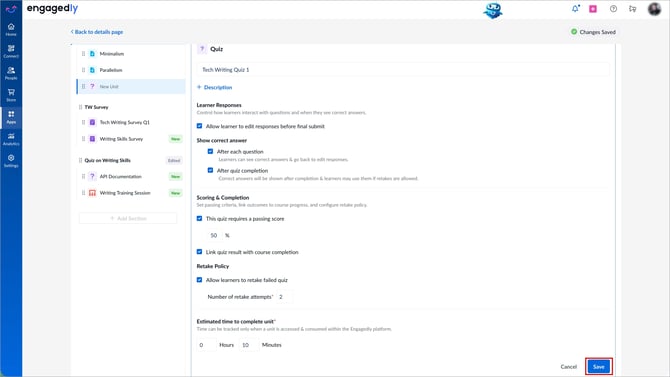Open the Settings sidebar item
The height and width of the screenshot is (377, 670).
tap(11, 161)
